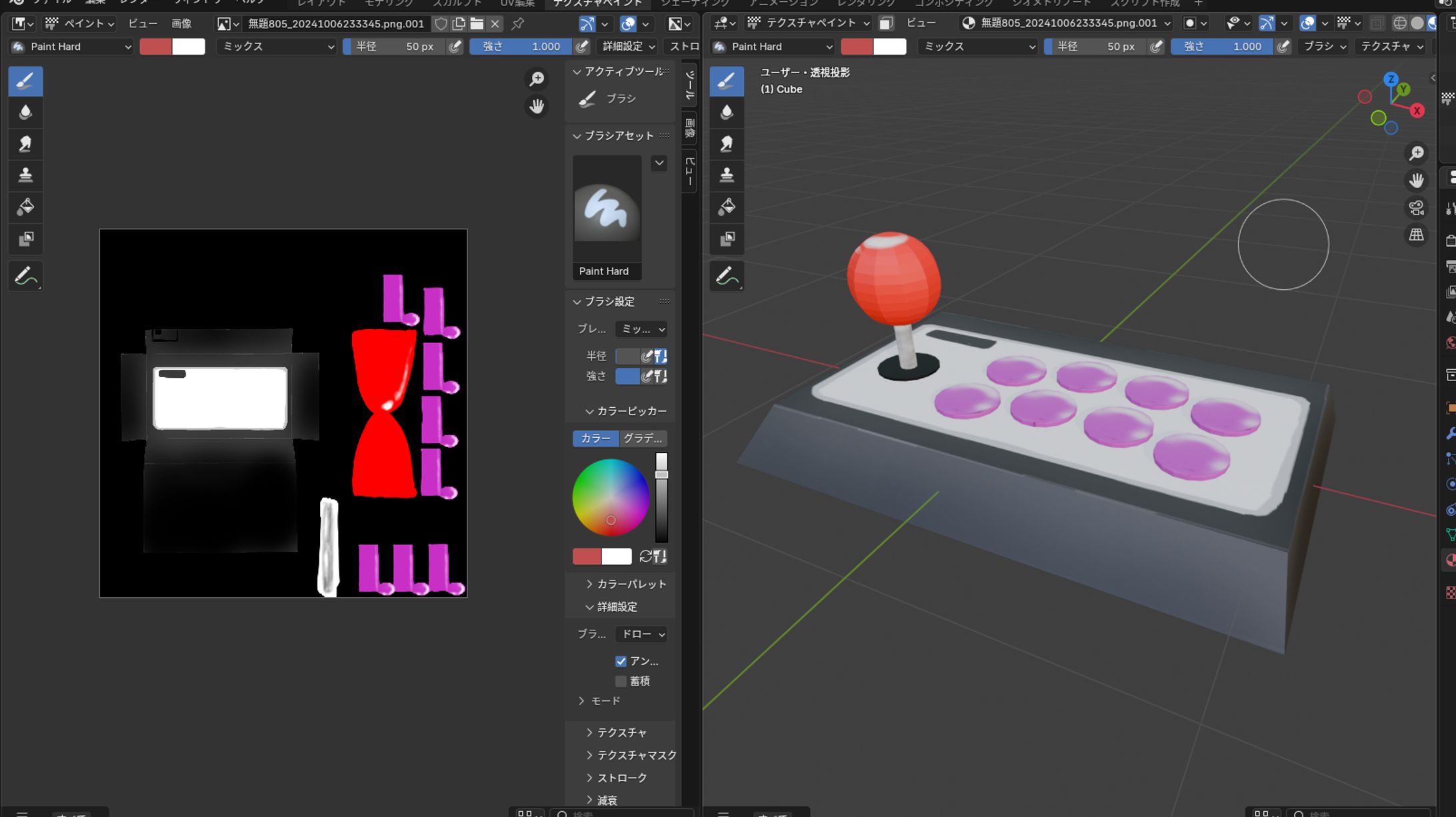Select the Soften tool in image editor
Screen dimensions: 1456x817
coord(25,112)
